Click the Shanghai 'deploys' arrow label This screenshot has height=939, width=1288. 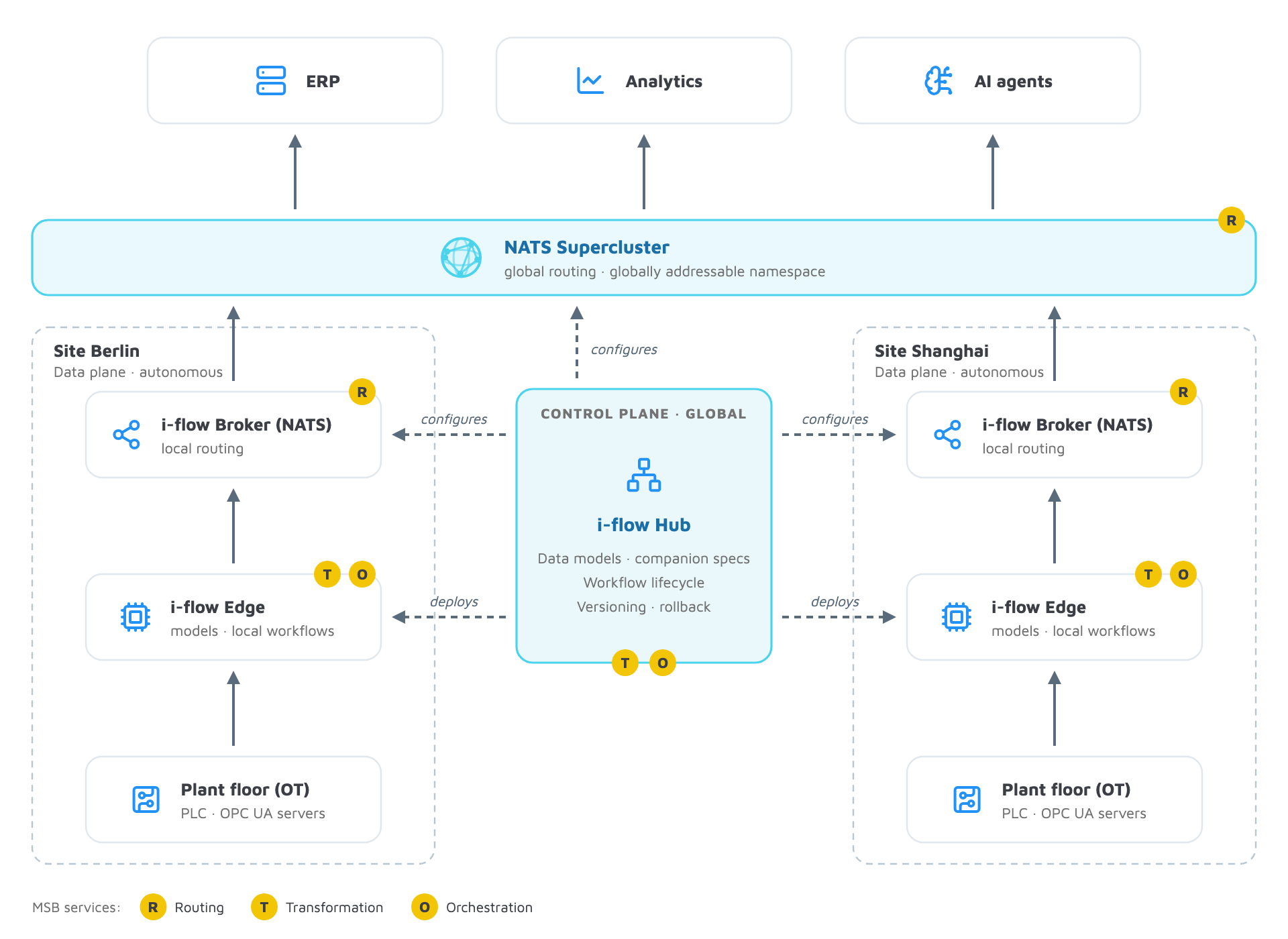[x=835, y=602]
